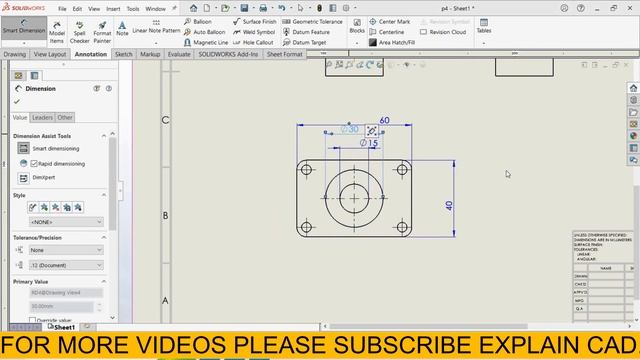Click the Undo icon in top toolbar
Image resolution: width=640 pixels, height=360 pixels.
coord(282,8)
